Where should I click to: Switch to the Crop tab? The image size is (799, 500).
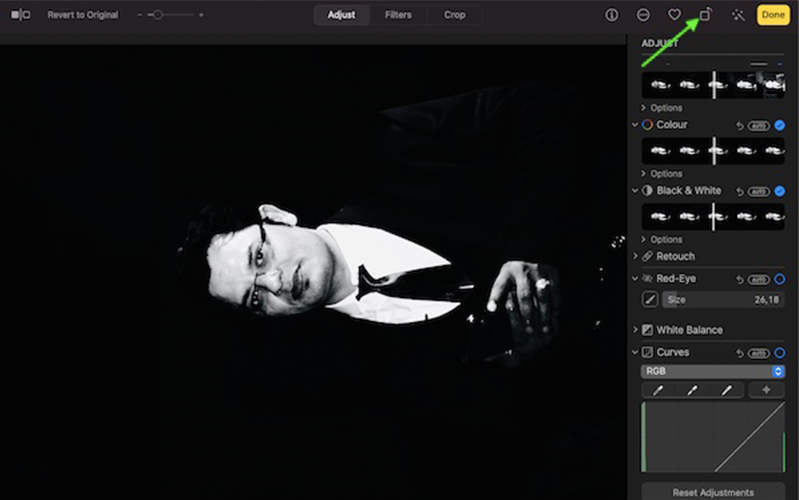point(454,15)
